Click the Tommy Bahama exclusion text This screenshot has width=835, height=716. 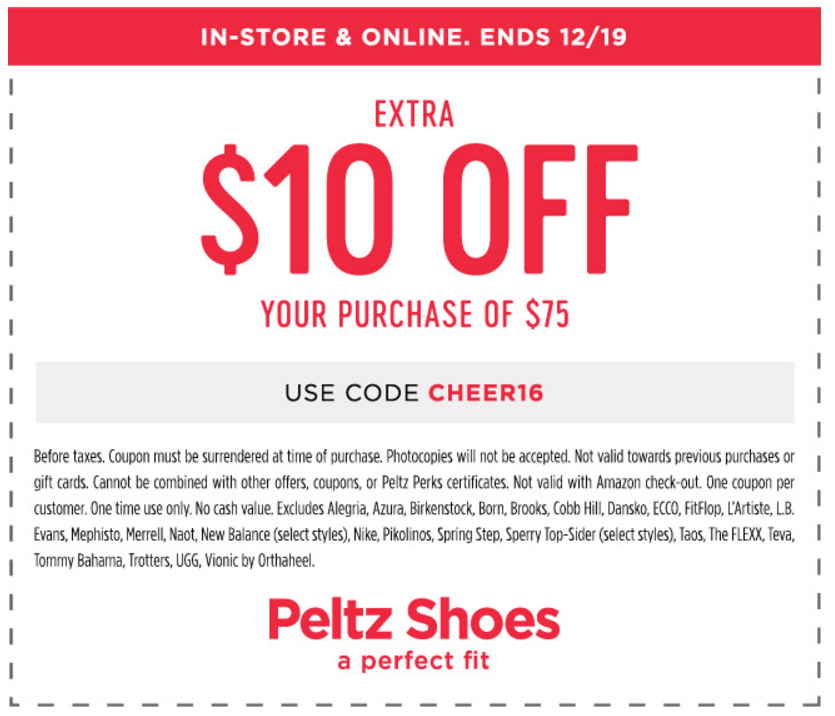pyautogui.click(x=78, y=561)
